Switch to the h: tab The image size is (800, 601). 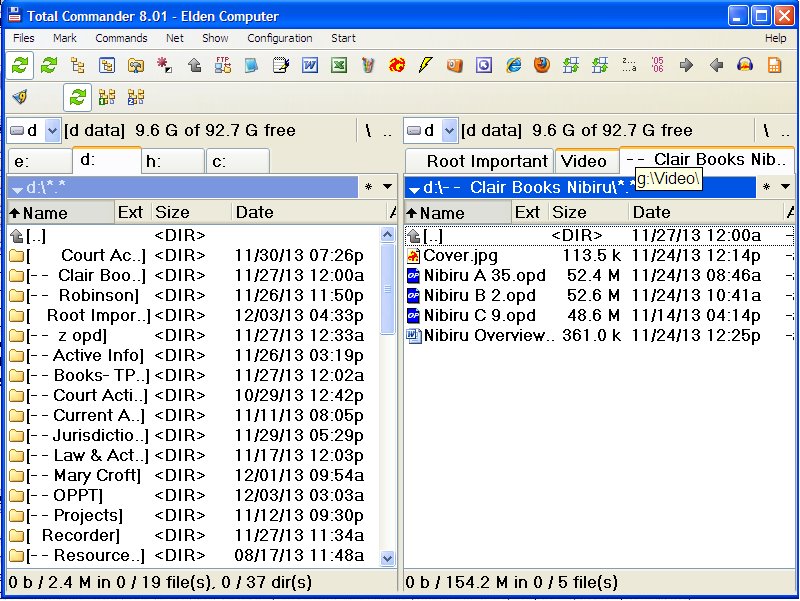tap(172, 162)
